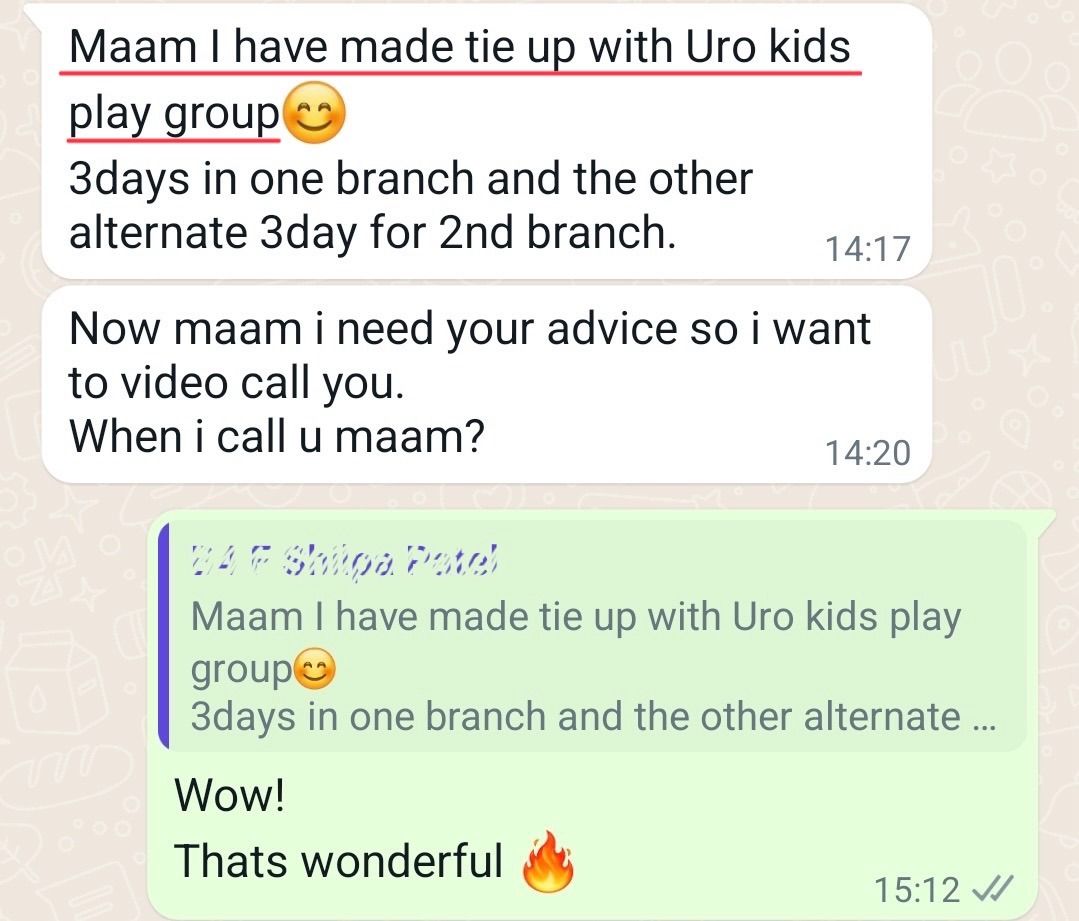Screen dimensions: 1079x921
Task: Tap the text 'When i call u maam?'
Action: (277, 436)
